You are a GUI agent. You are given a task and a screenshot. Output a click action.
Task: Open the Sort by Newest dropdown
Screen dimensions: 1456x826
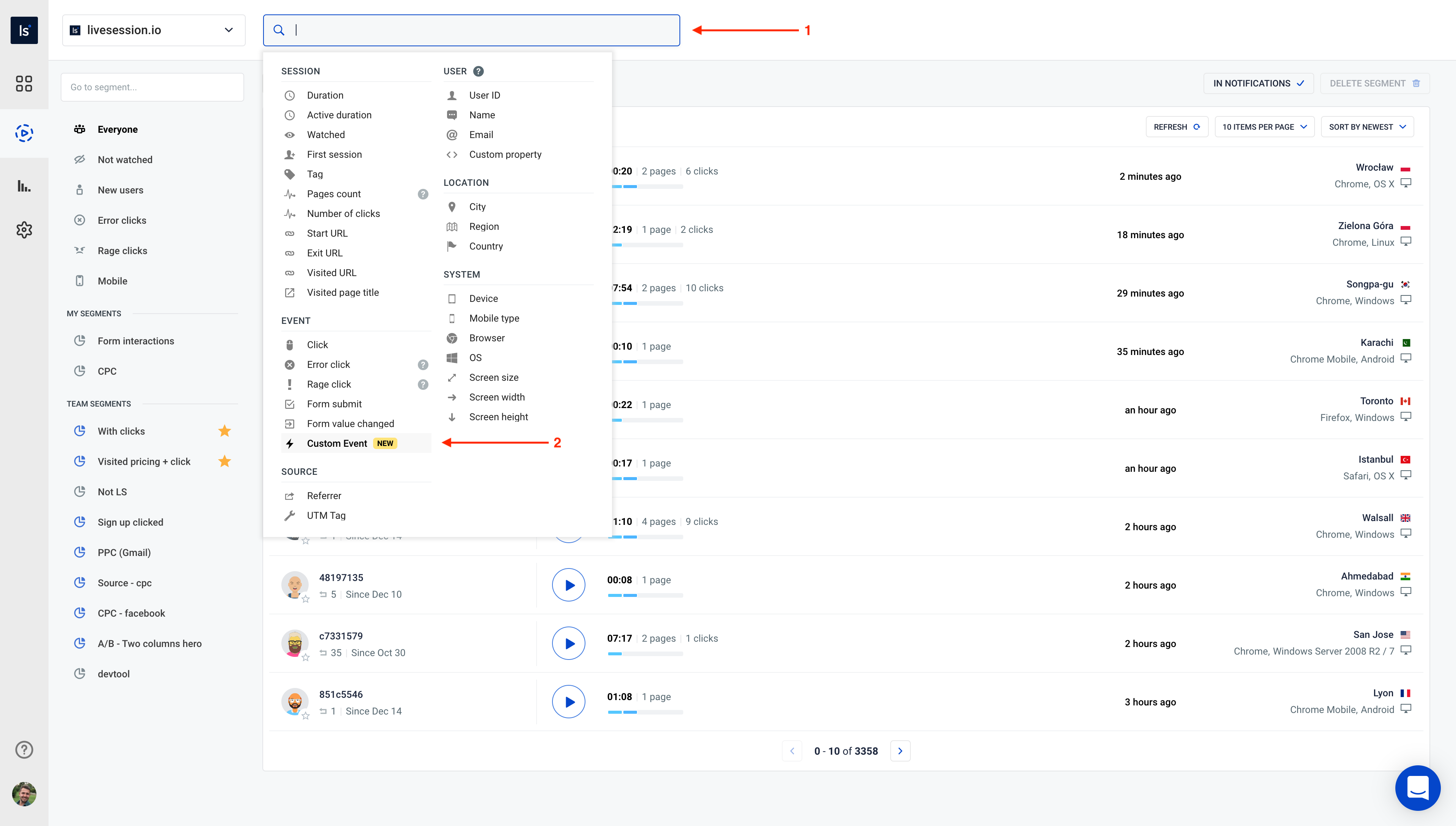click(x=1367, y=127)
